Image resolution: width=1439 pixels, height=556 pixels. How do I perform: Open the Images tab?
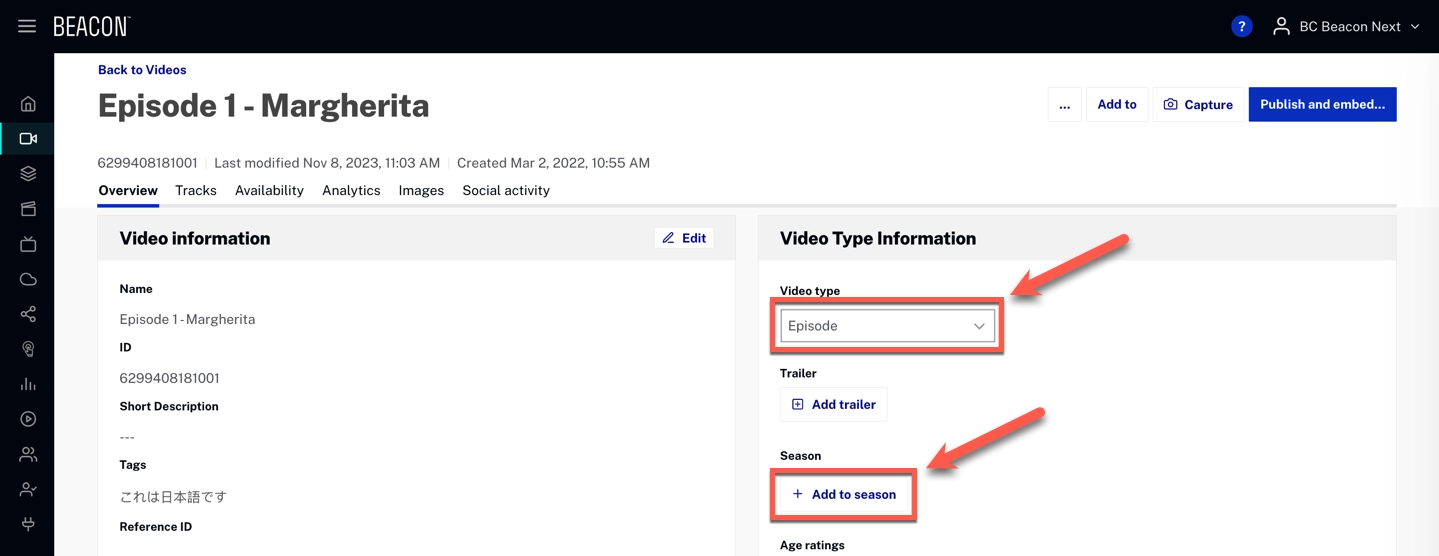tap(421, 190)
